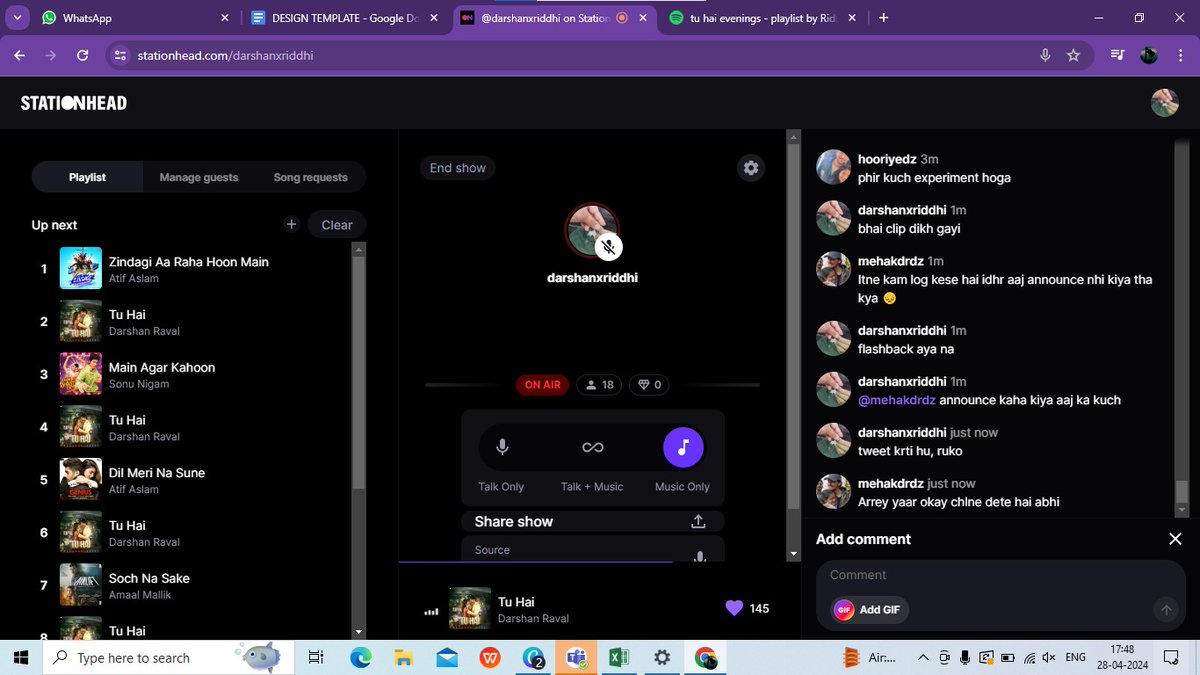1200x675 pixels.
Task: Open profile avatar in Stationhead header
Action: (1164, 103)
